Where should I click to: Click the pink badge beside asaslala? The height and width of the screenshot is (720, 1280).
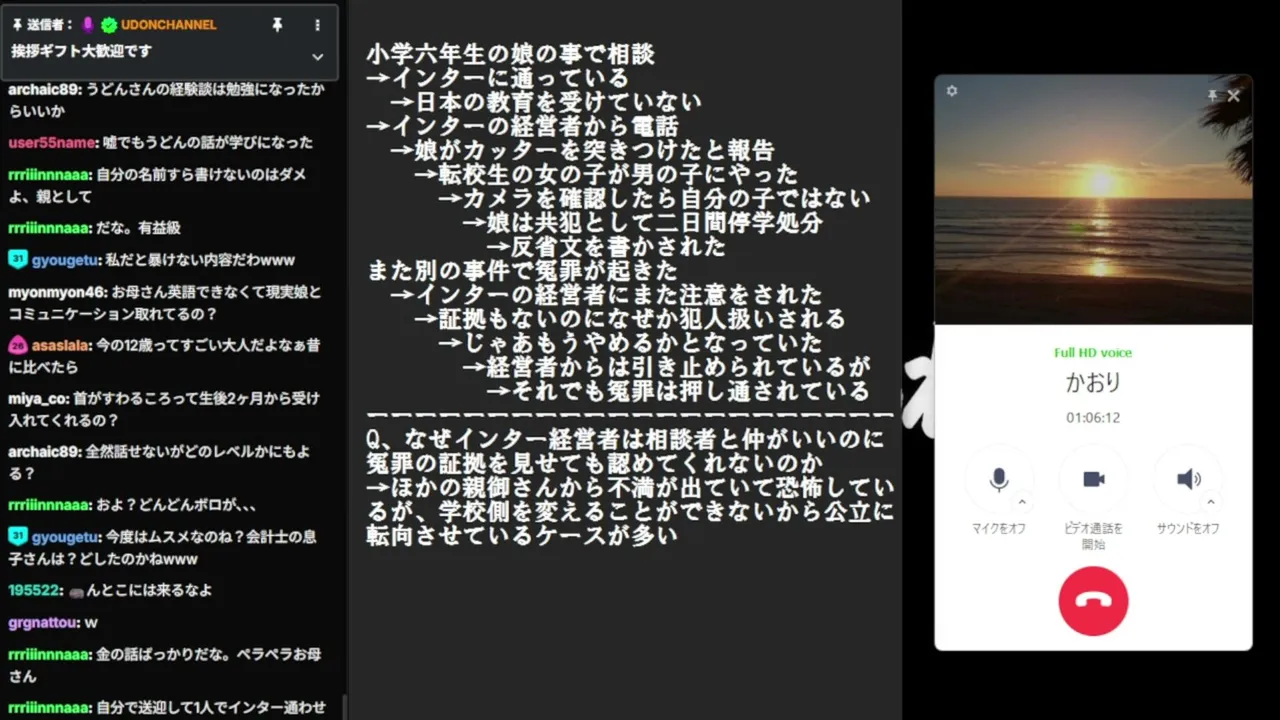click(x=17, y=345)
